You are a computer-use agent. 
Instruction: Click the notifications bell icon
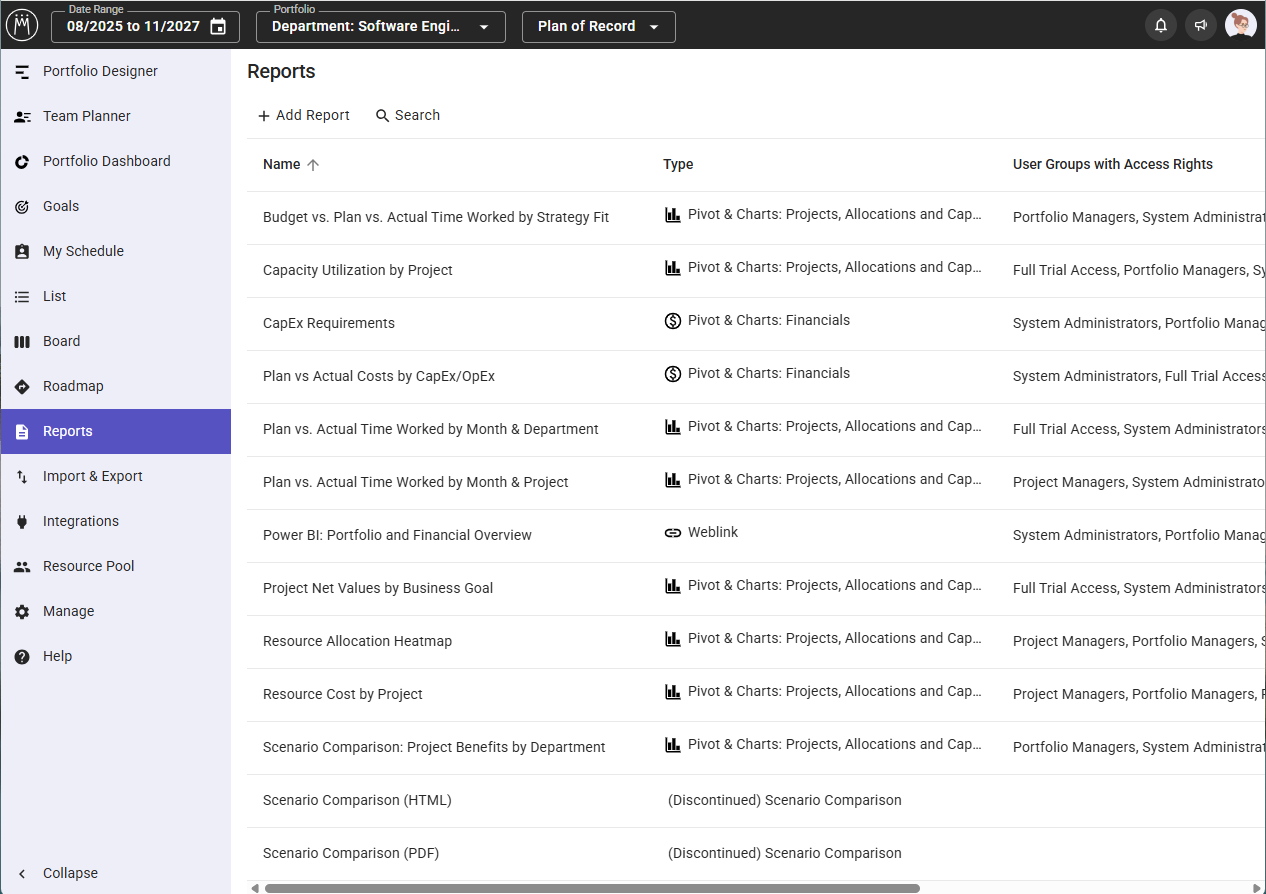(x=1160, y=26)
